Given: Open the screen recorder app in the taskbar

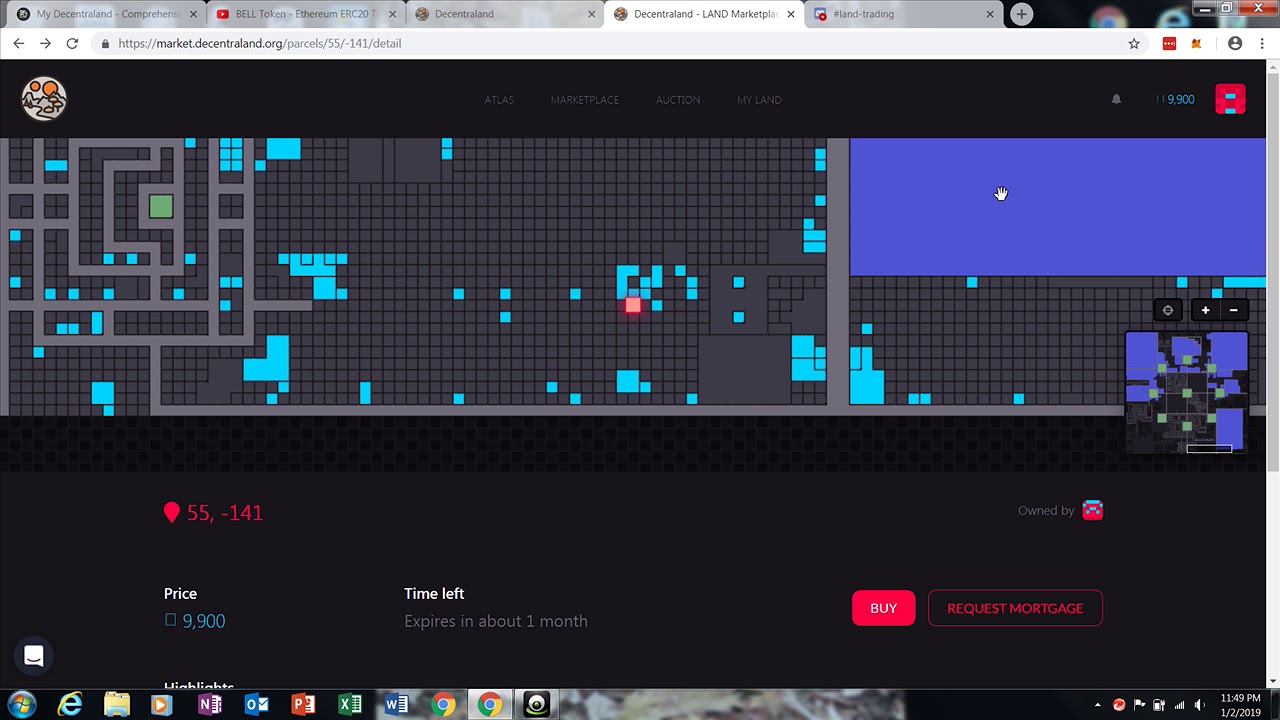Looking at the screenshot, I should (537, 705).
